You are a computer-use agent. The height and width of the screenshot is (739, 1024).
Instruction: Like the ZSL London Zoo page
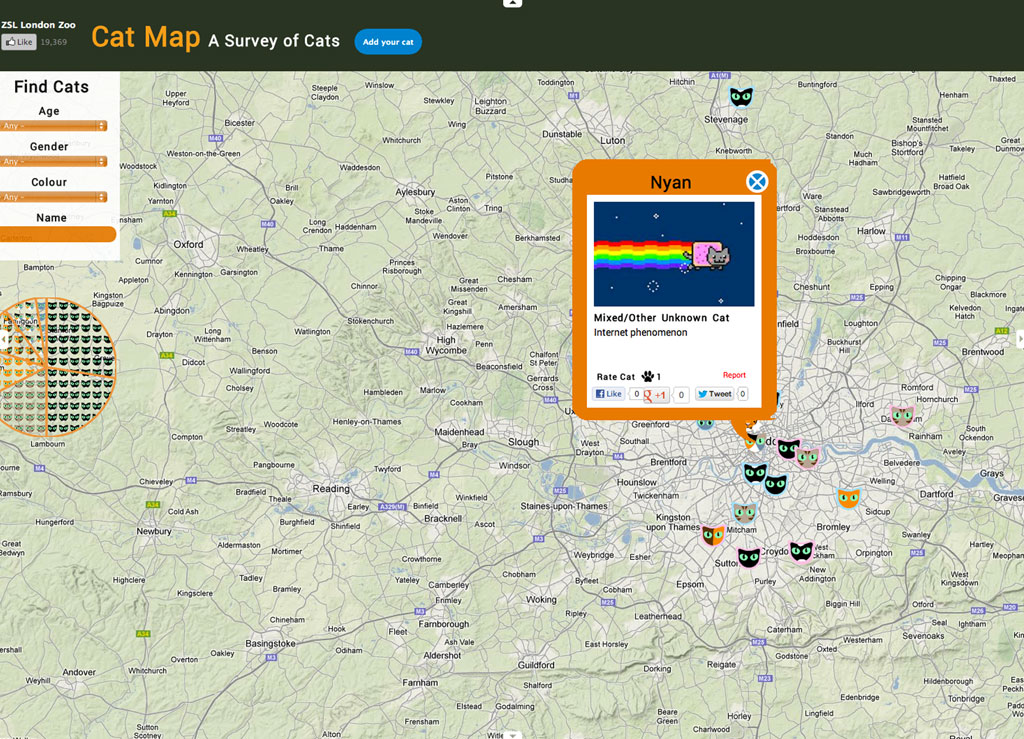[19, 41]
